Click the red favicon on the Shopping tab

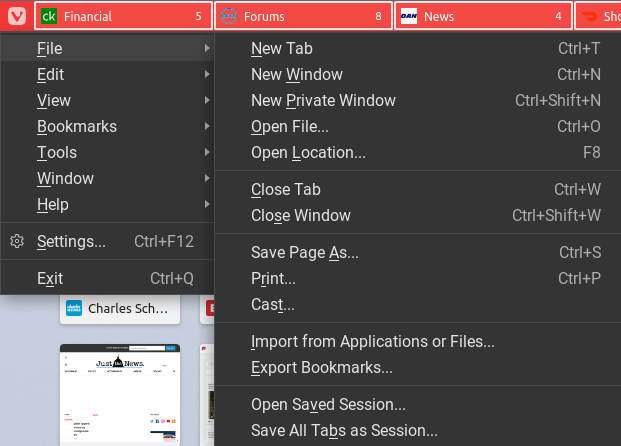589,17
